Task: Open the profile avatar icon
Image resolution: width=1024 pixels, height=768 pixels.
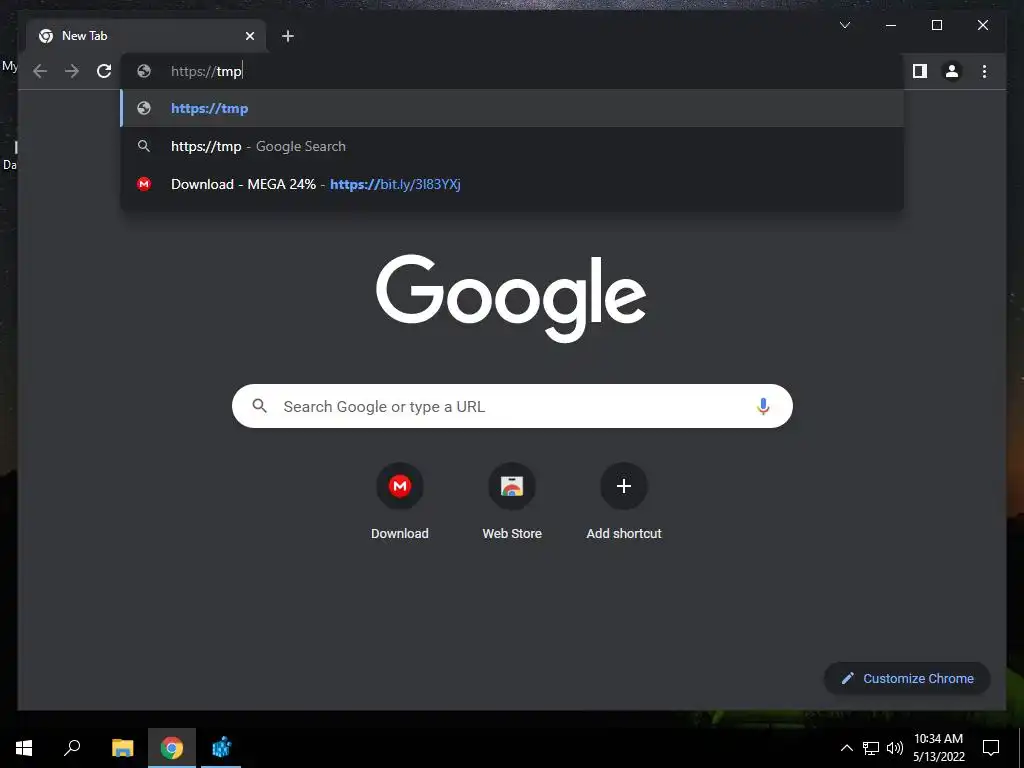Action: click(x=952, y=71)
